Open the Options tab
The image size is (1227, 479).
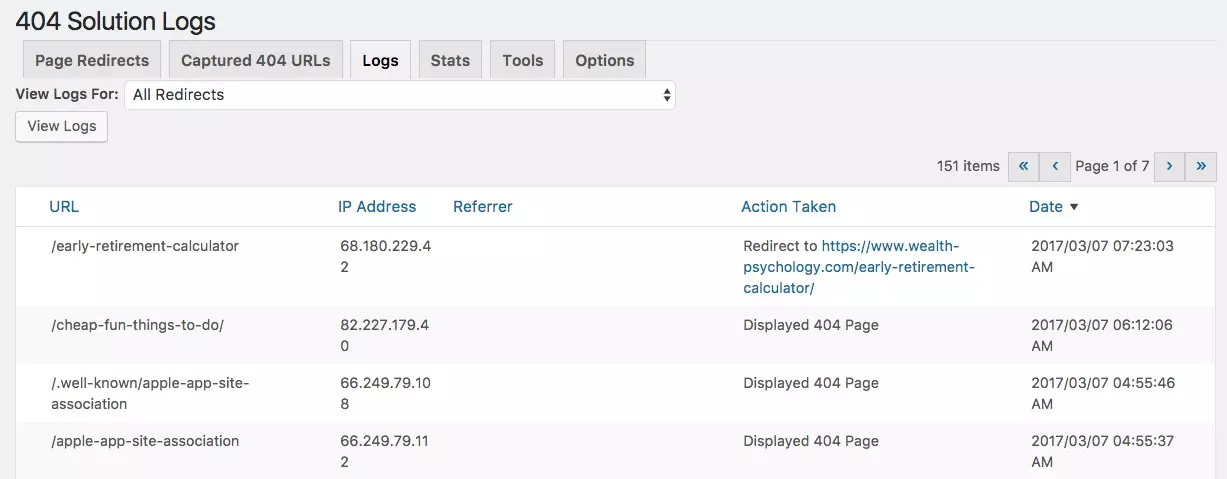point(604,60)
